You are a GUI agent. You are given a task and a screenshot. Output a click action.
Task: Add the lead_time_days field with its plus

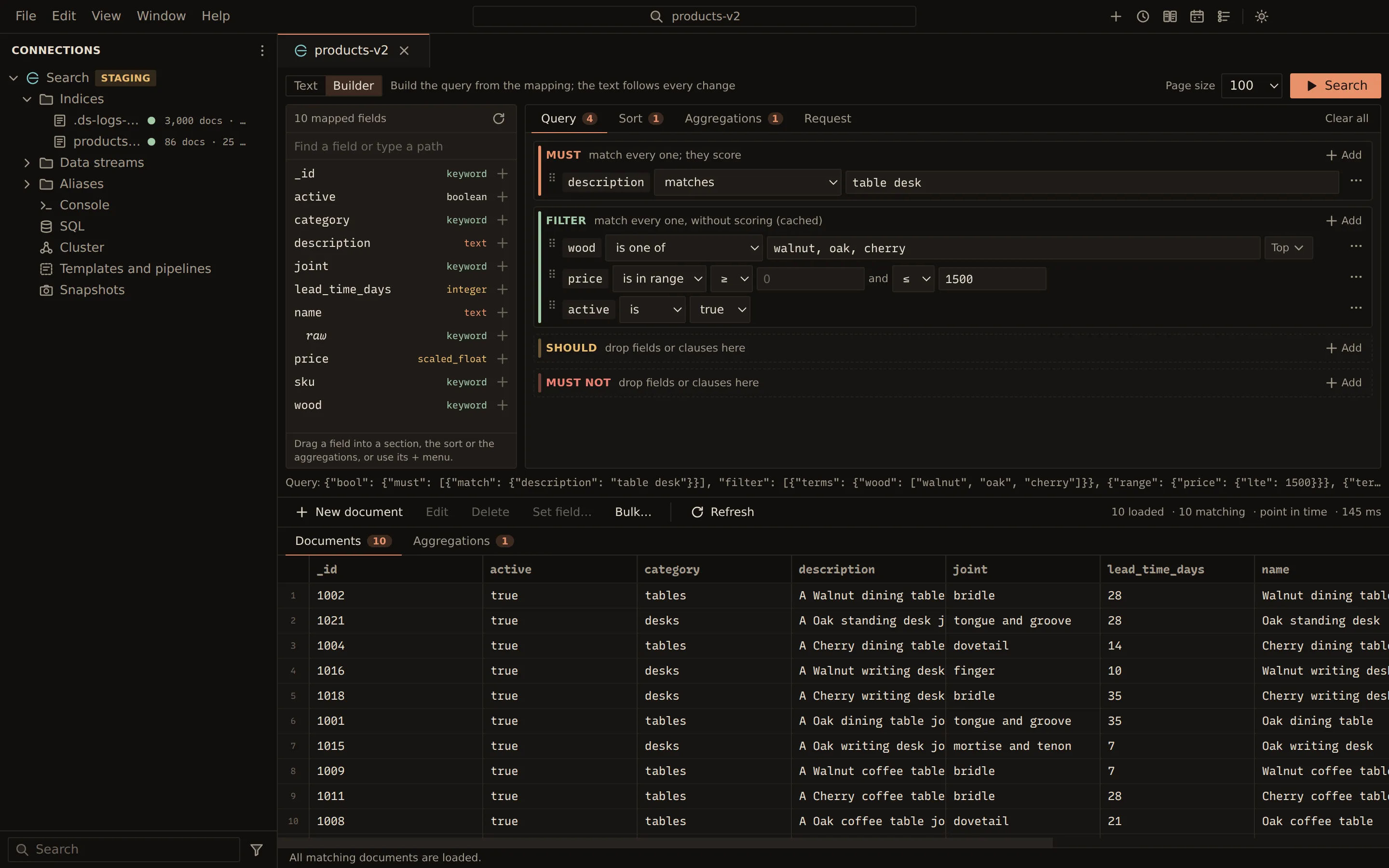tap(502, 289)
